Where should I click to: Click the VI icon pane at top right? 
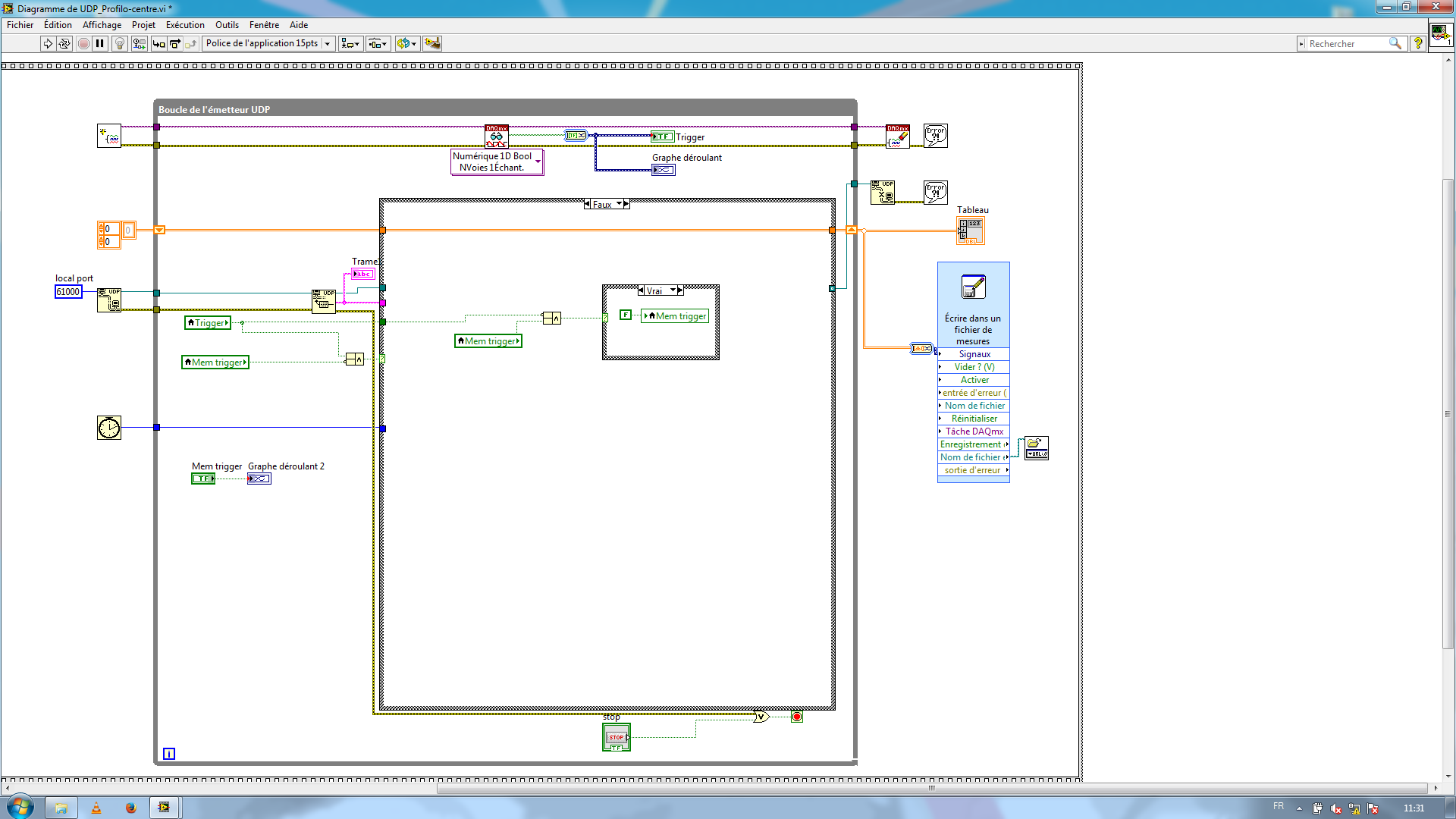(x=1441, y=35)
